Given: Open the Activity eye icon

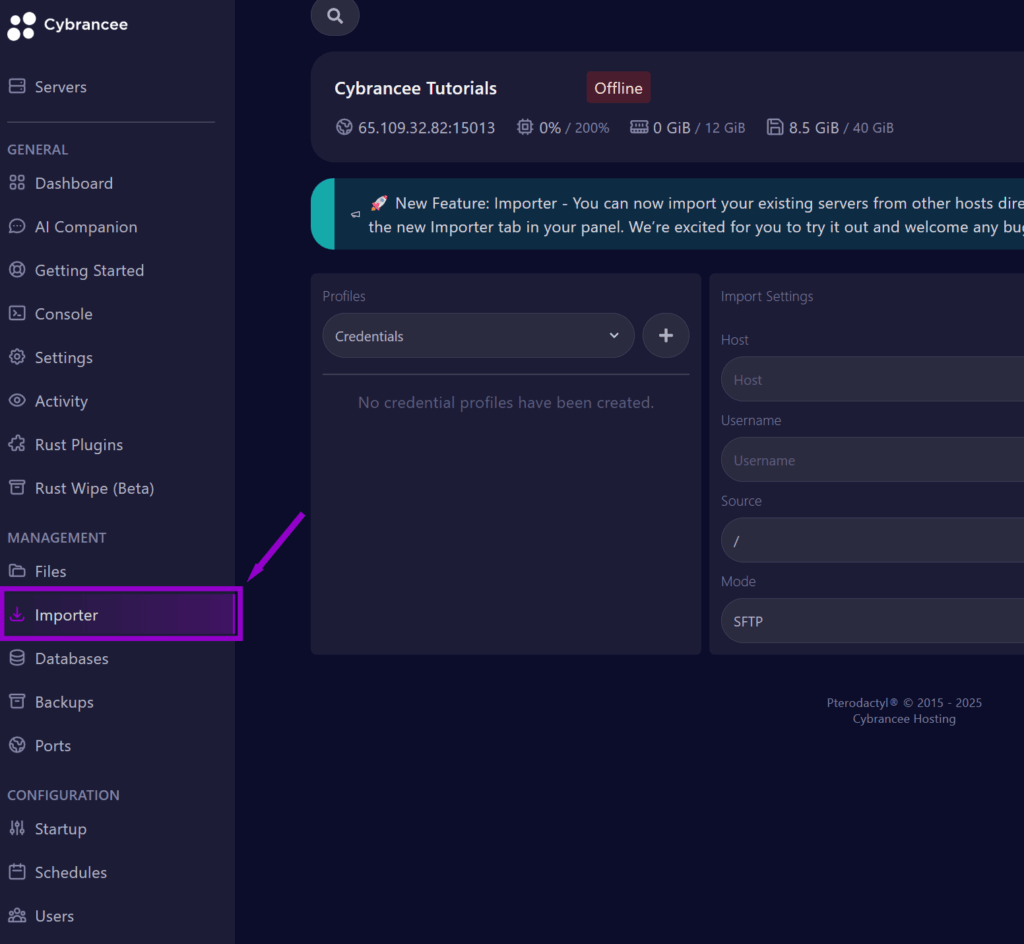Looking at the screenshot, I should (17, 400).
